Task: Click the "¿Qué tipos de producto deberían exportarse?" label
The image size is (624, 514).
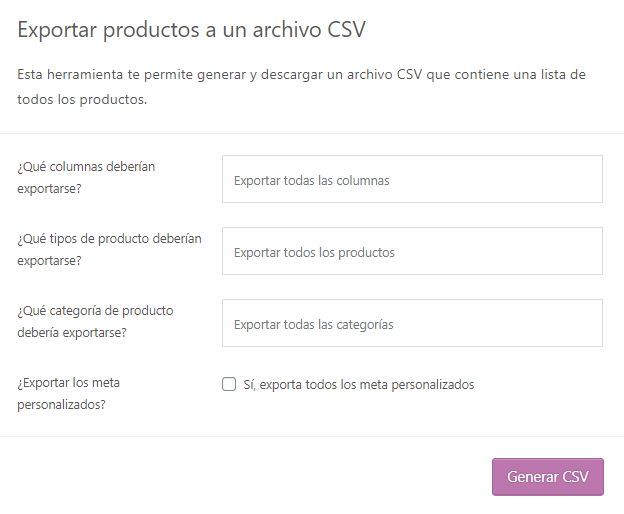Action: 109,249
